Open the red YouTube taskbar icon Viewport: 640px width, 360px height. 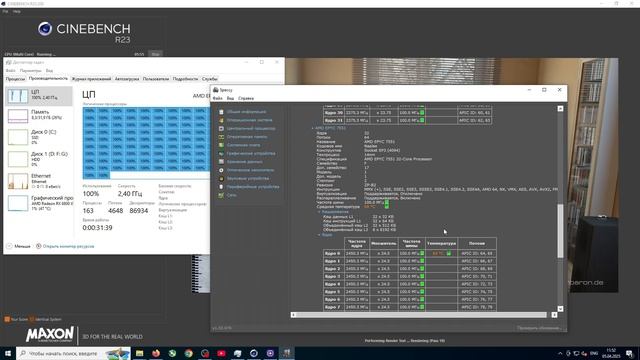coord(221,353)
